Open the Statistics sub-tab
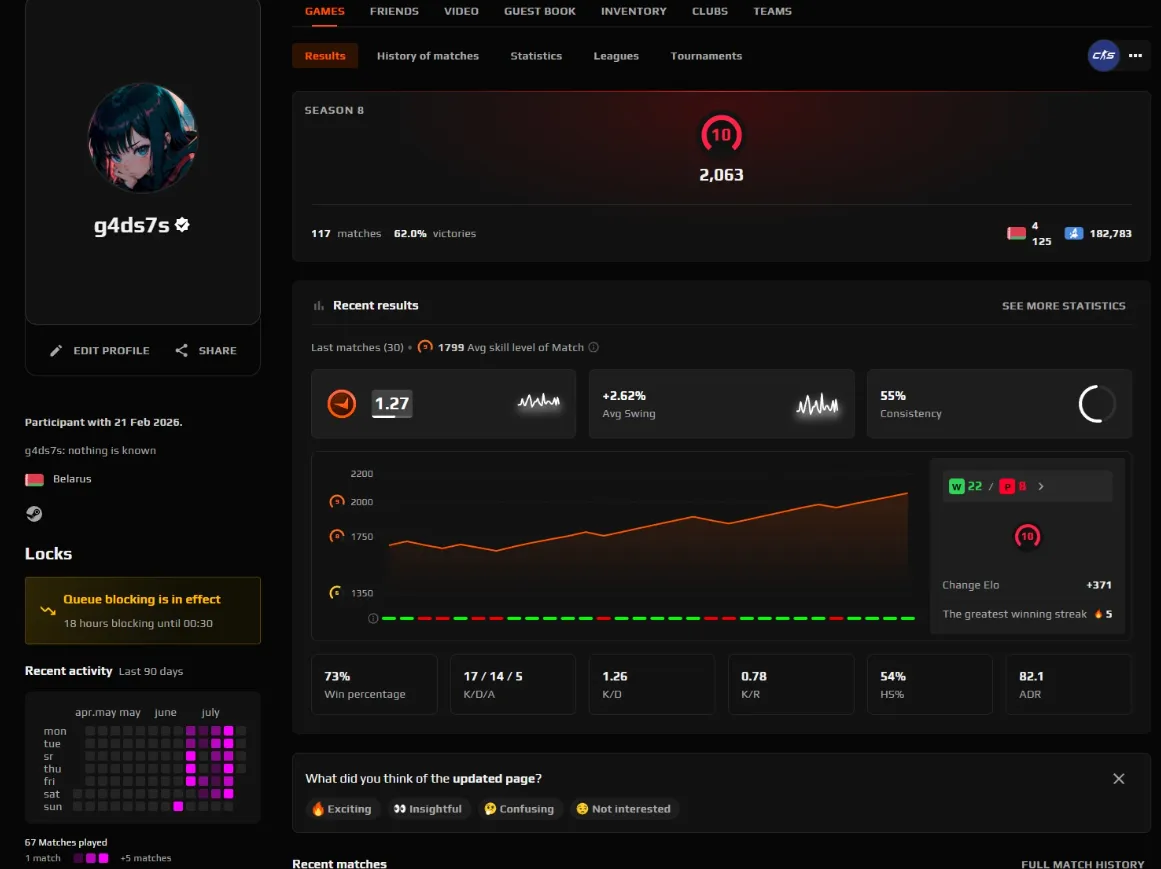Screen dimensions: 1161x869 point(536,56)
